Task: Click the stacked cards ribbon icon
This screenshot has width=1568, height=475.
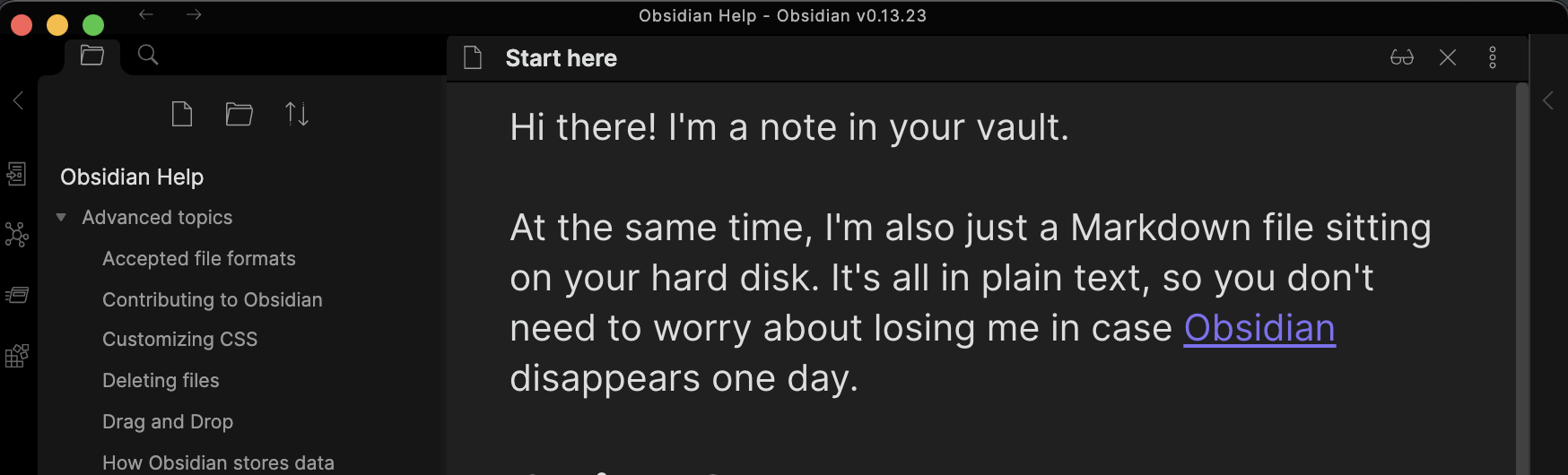Action: 17,295
